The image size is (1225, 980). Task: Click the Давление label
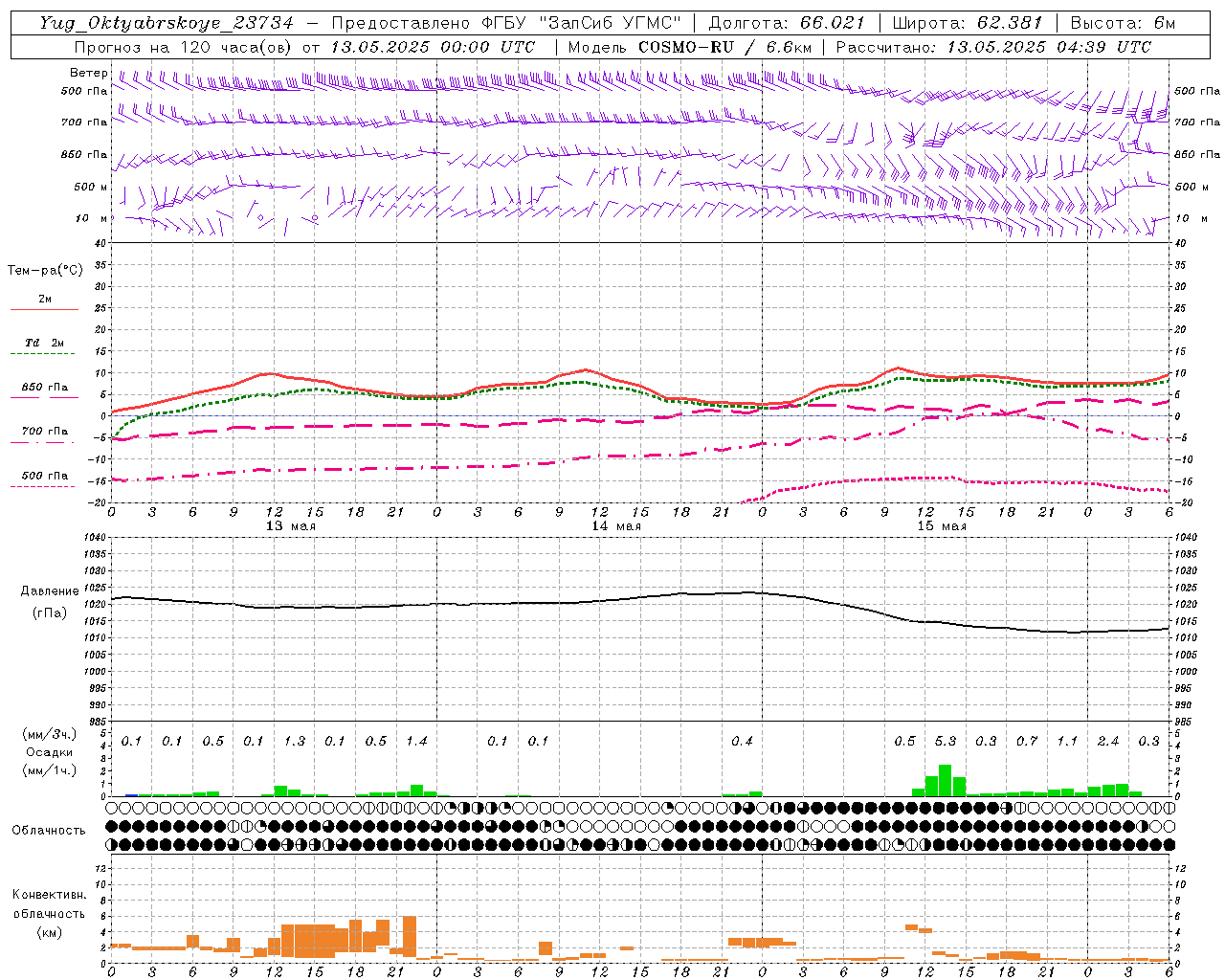50,591
